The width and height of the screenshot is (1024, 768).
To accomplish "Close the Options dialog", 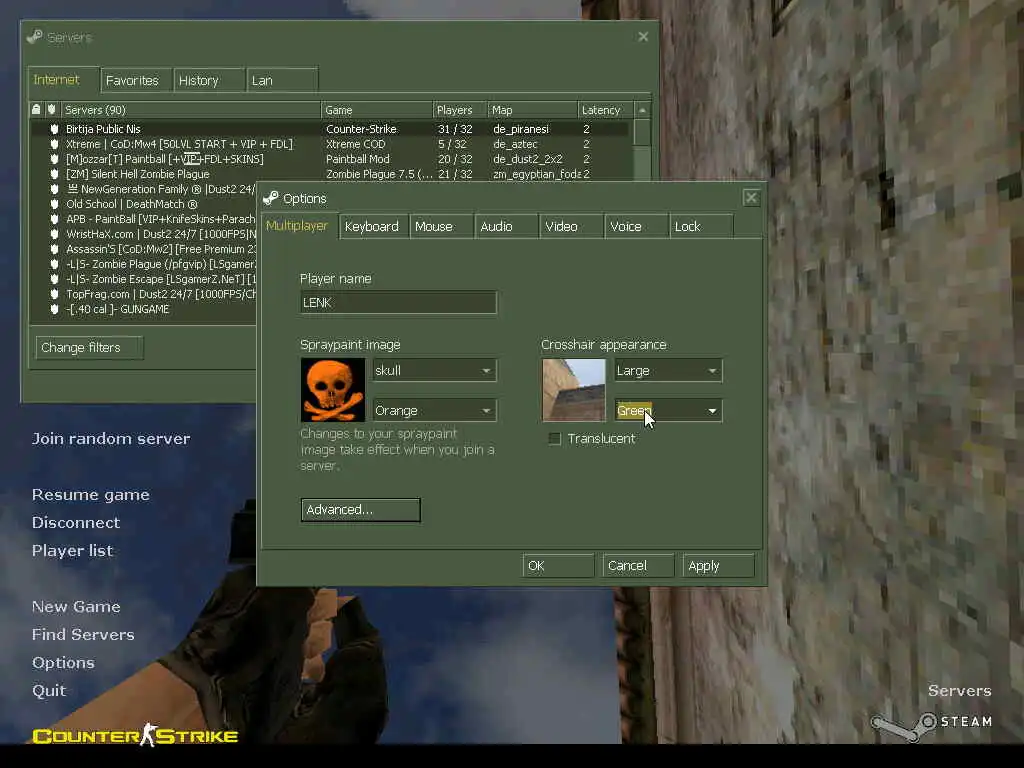I will (x=751, y=197).
